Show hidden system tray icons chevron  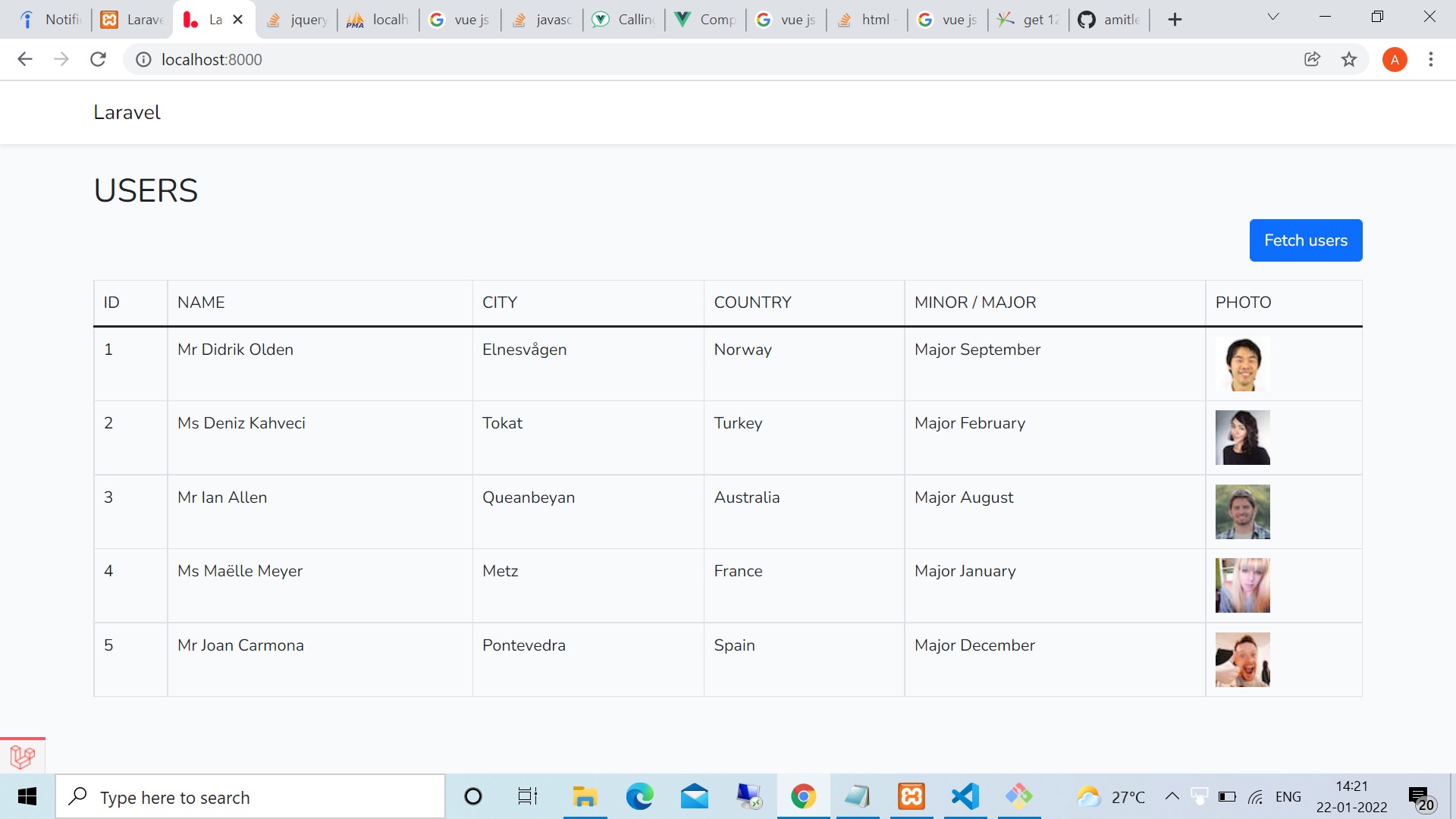click(1172, 796)
